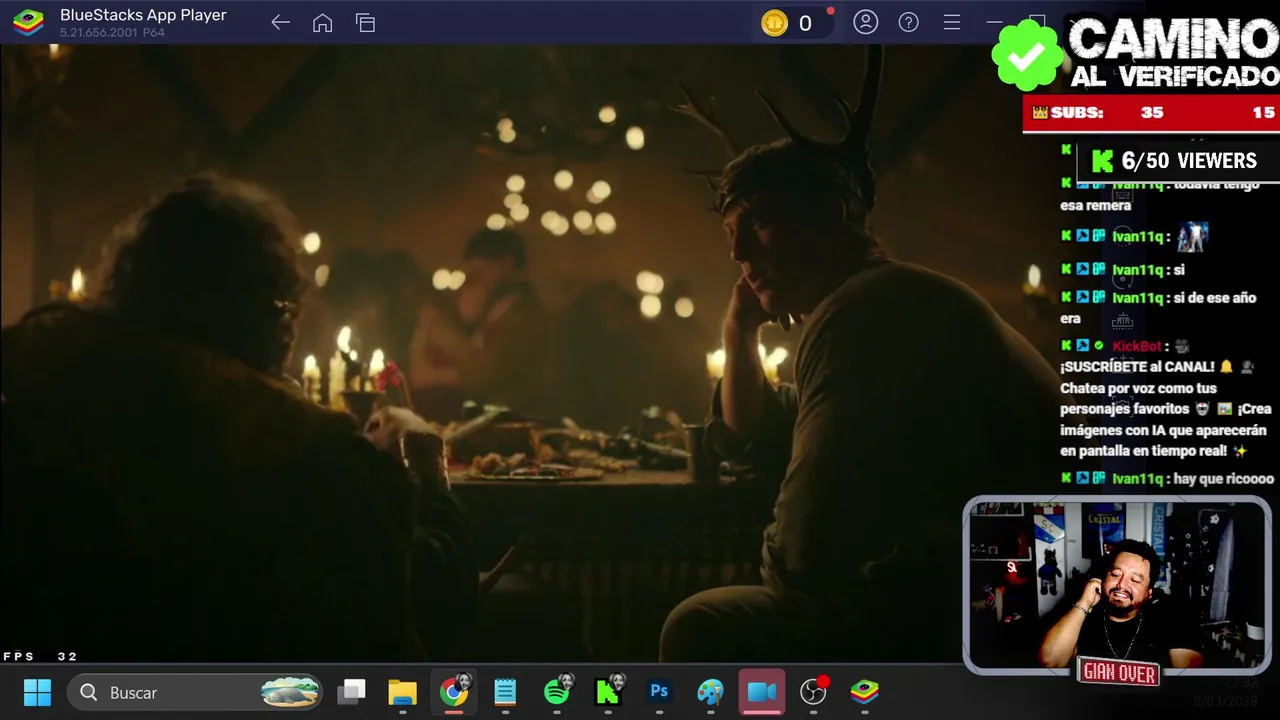Screen dimensions: 1280x720
Task: Switch to BlueStacks on the taskbar
Action: (864, 692)
